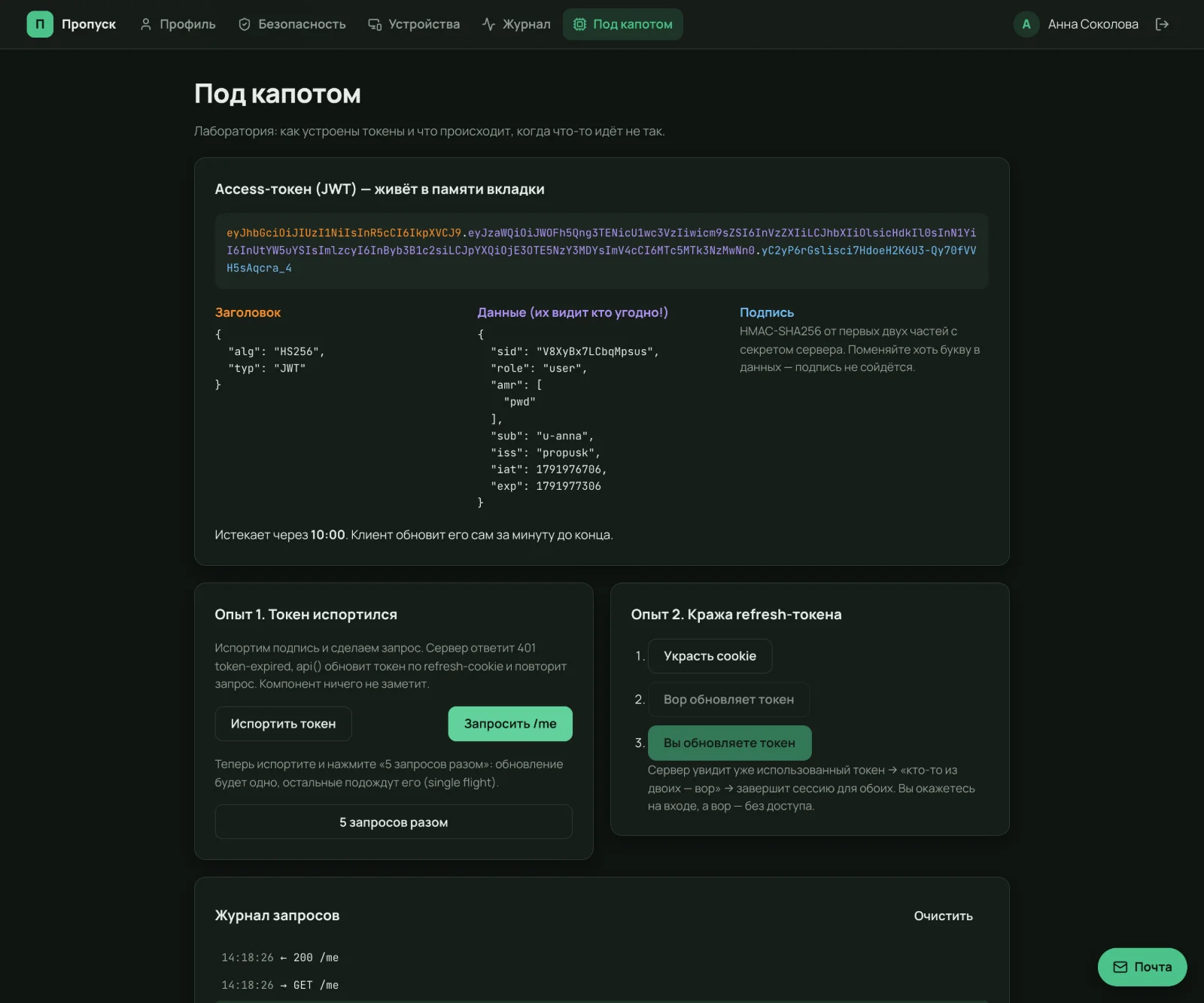
Task: Click the Украсть cookie button
Action: [710, 656]
